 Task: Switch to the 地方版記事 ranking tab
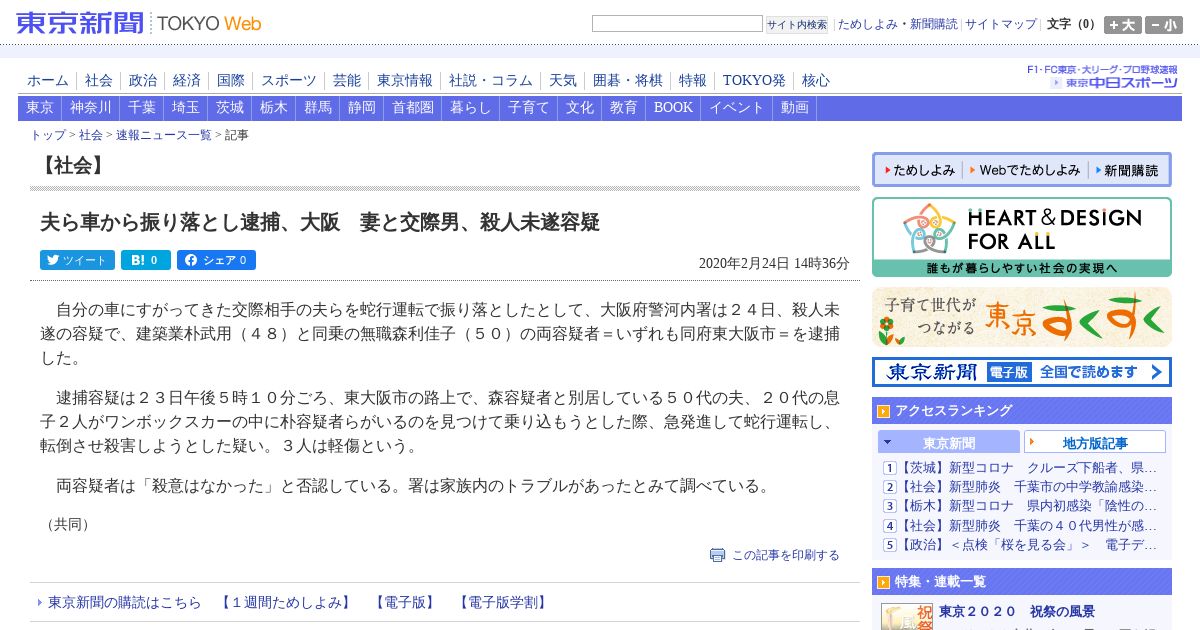[1095, 442]
